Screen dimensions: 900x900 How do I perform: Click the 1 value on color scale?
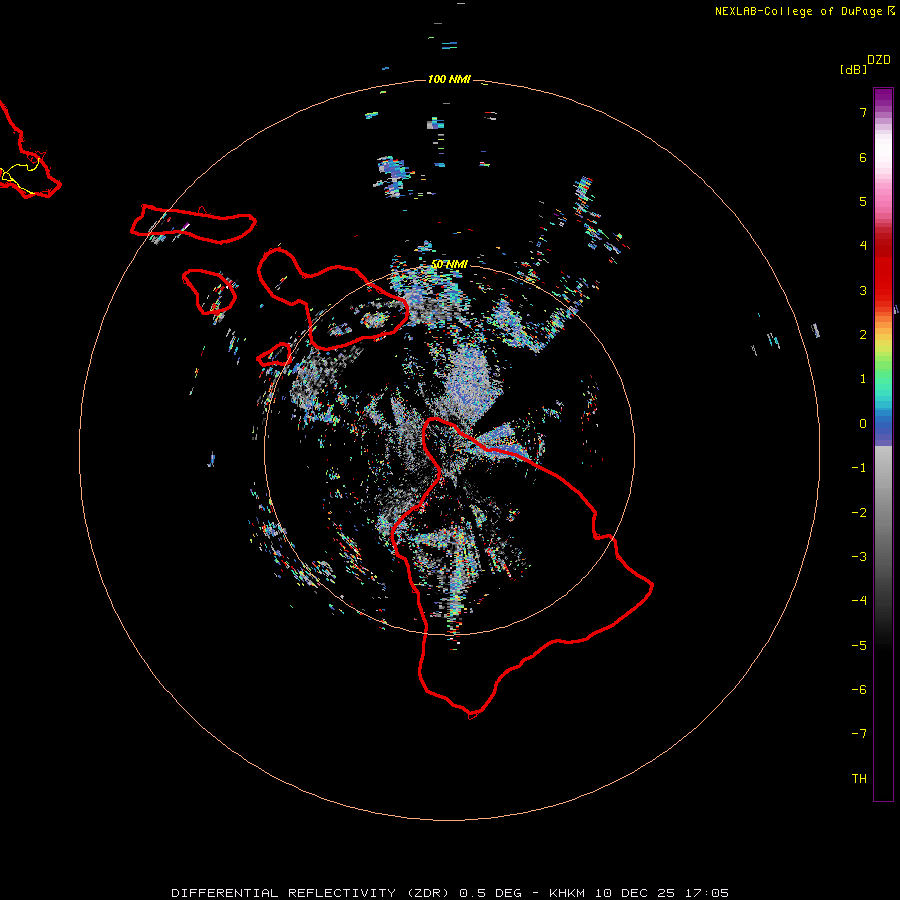(x=863, y=379)
